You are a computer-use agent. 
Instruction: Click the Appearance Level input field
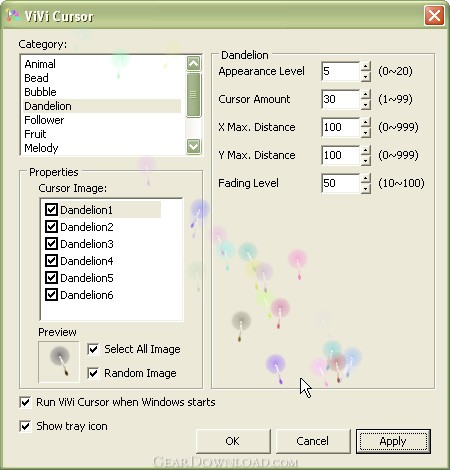point(341,71)
